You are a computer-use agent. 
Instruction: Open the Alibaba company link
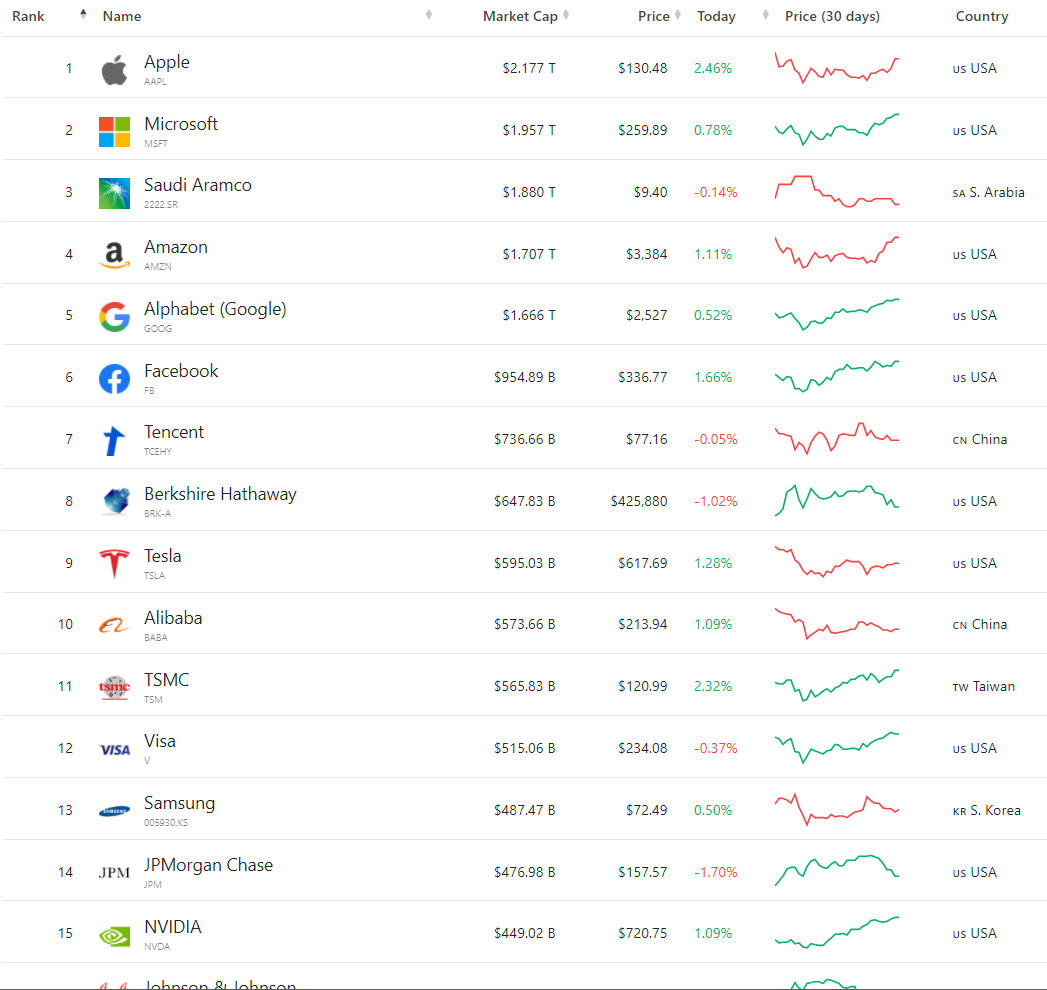pyautogui.click(x=173, y=618)
